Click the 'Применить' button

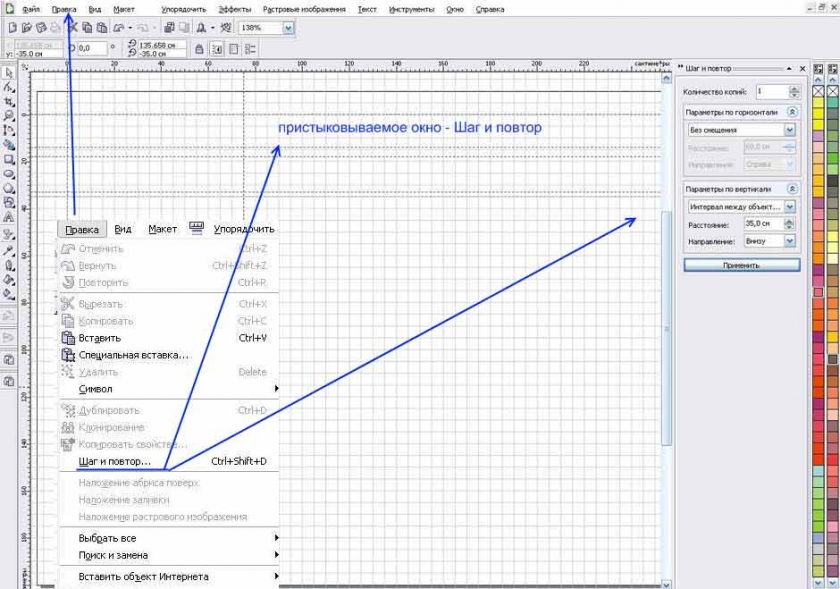741,266
